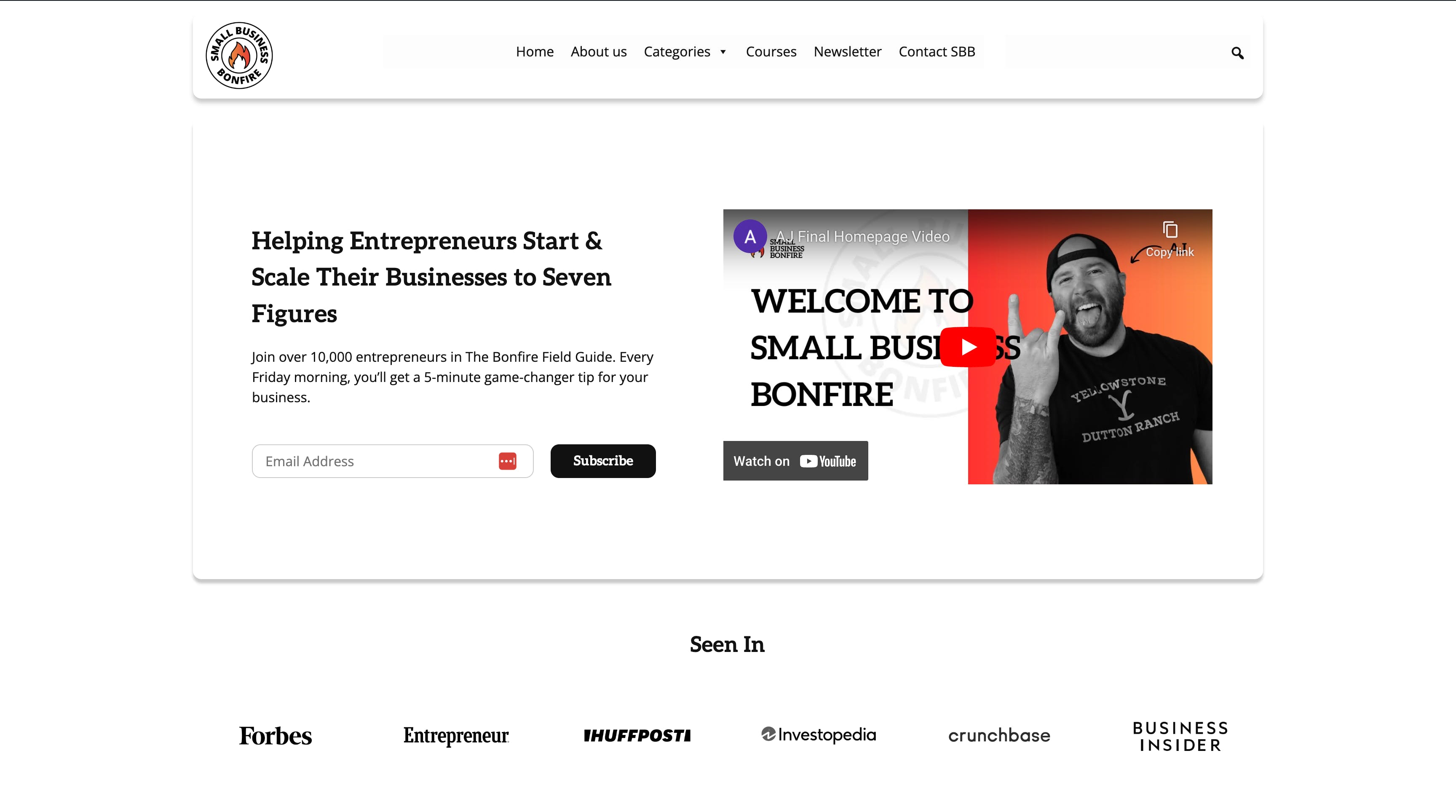Click the dropdown arrow beside Categories
Viewport: 1456px width, 812px height.
(724, 51)
